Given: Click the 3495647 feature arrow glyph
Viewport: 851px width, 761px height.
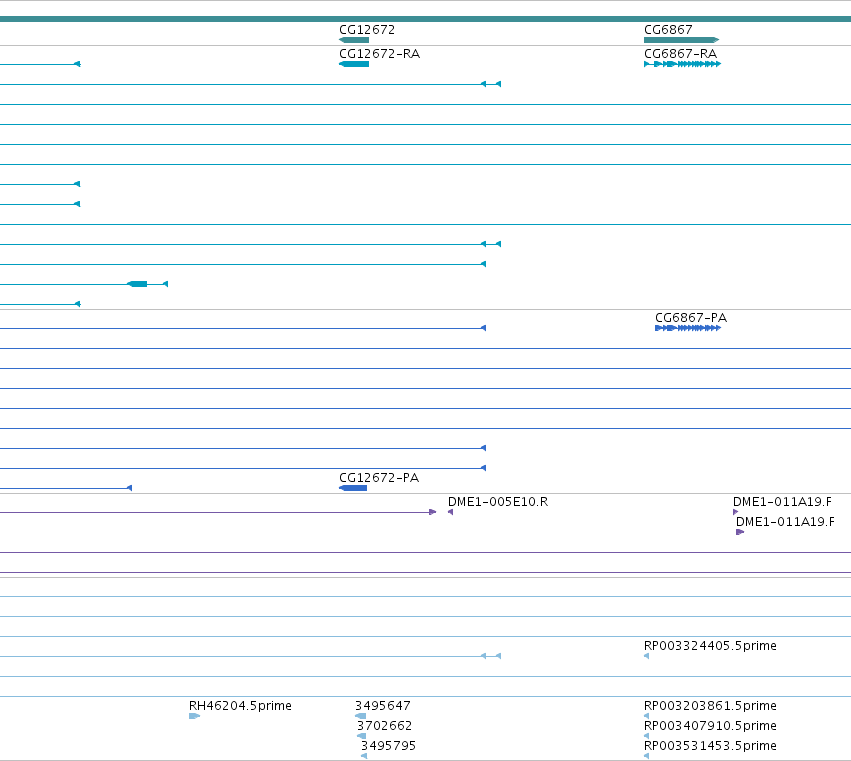Looking at the screenshot, I should point(360,716).
